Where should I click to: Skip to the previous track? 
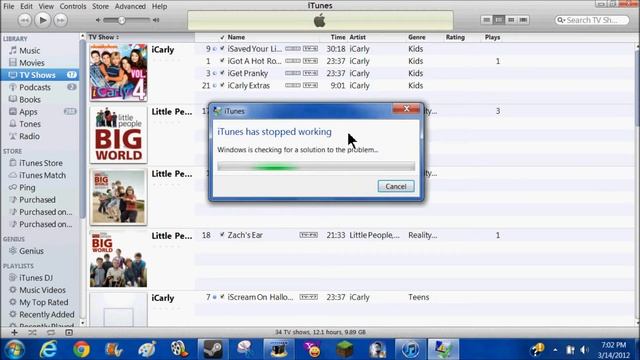pos(25,20)
